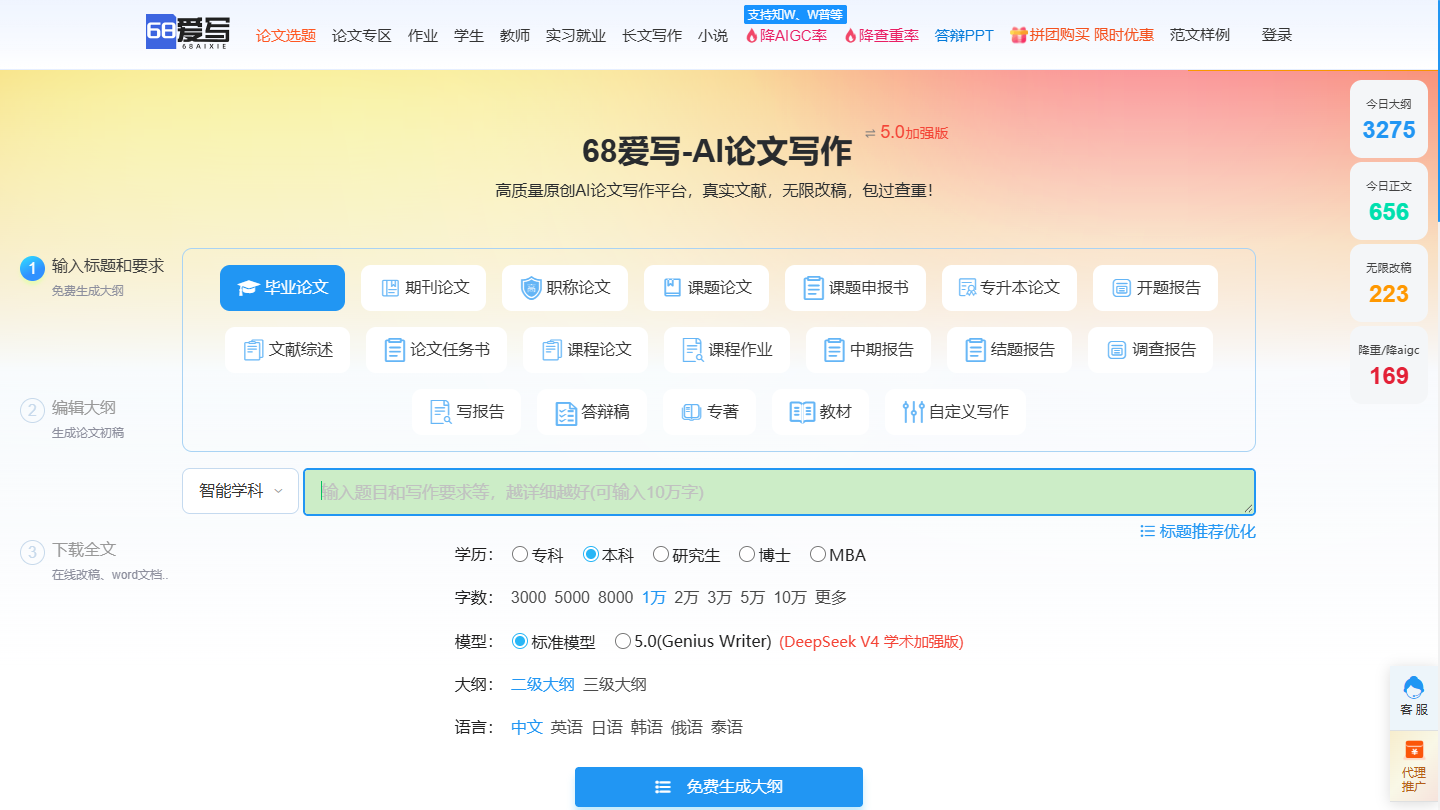Select the 课题论文 book icon

point(673,288)
